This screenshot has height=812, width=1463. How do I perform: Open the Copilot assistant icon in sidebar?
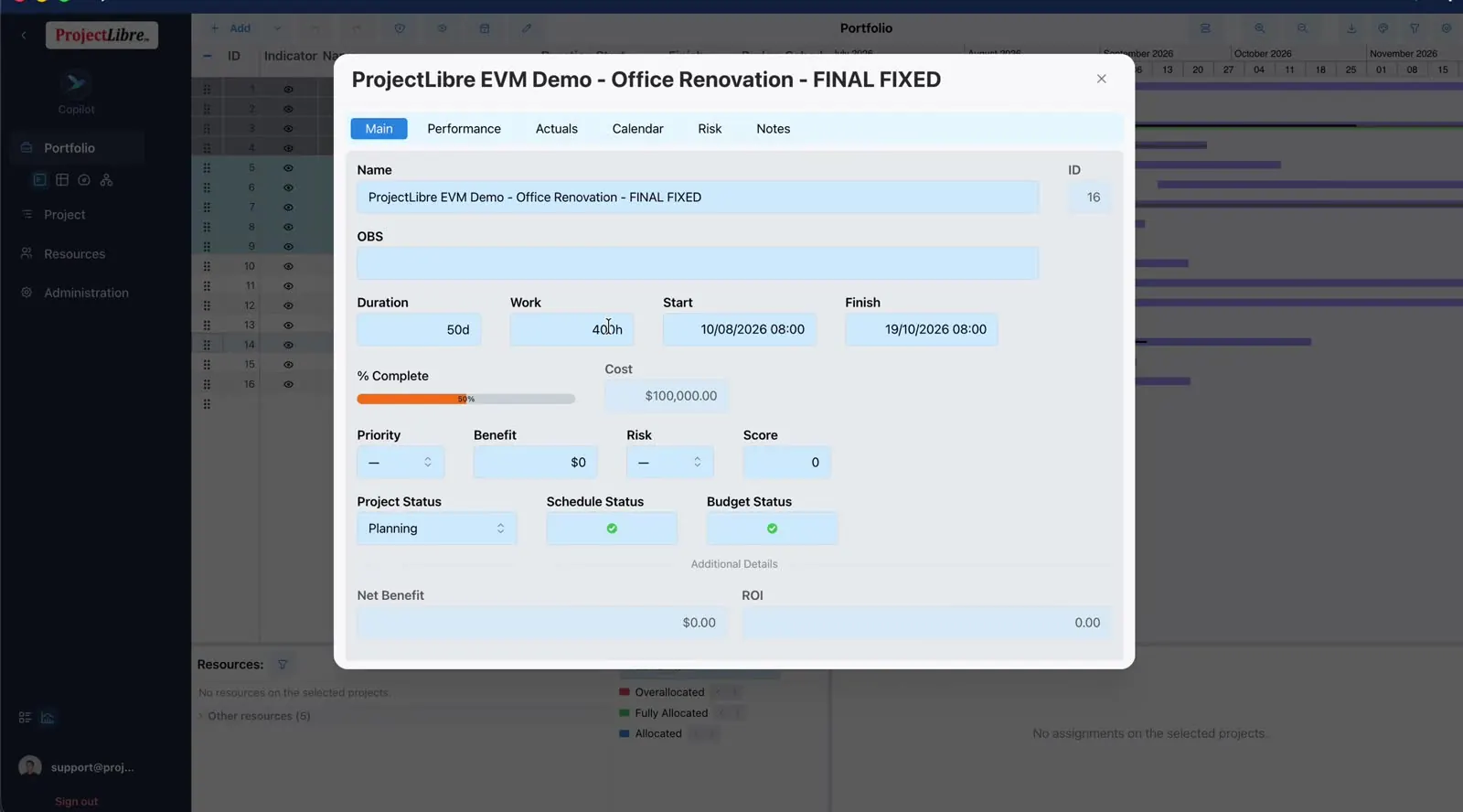click(76, 84)
